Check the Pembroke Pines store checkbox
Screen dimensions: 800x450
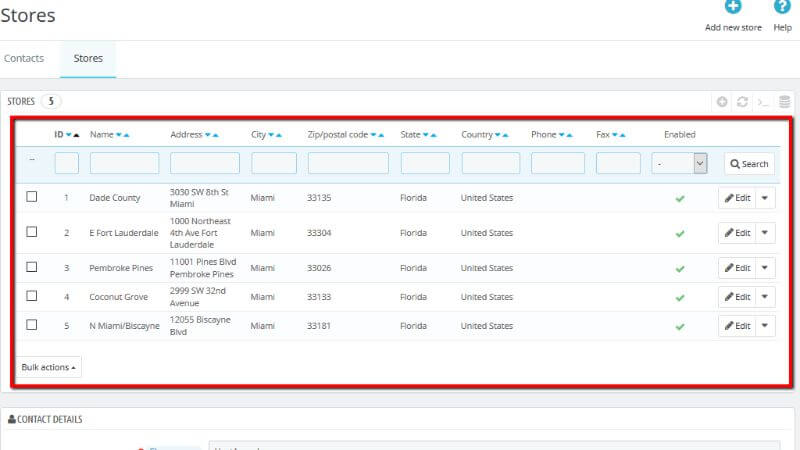tap(32, 267)
